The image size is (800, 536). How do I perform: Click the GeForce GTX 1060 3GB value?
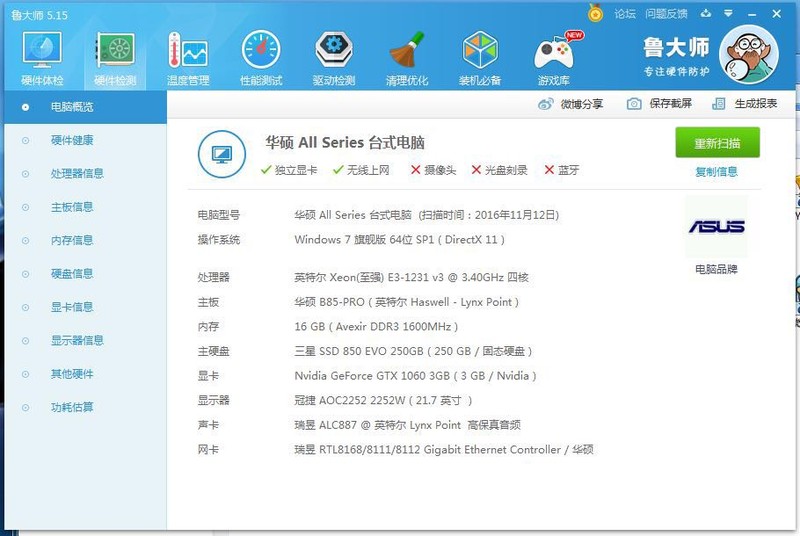[415, 376]
